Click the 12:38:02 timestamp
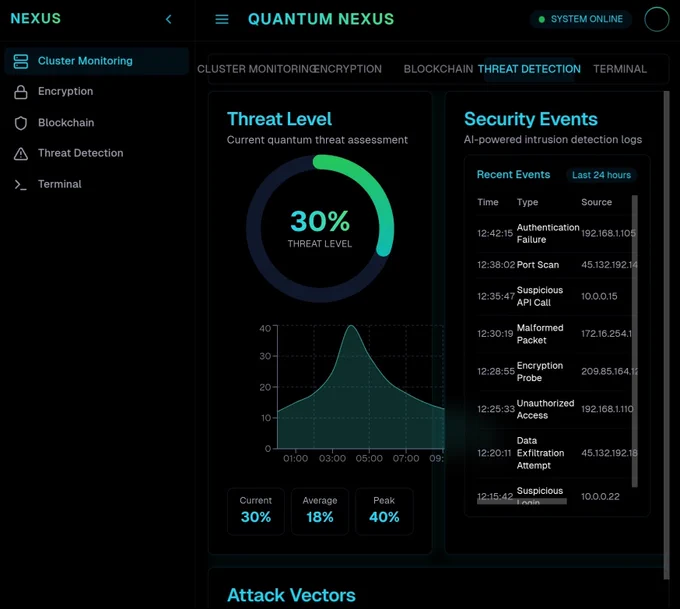 [x=496, y=265]
